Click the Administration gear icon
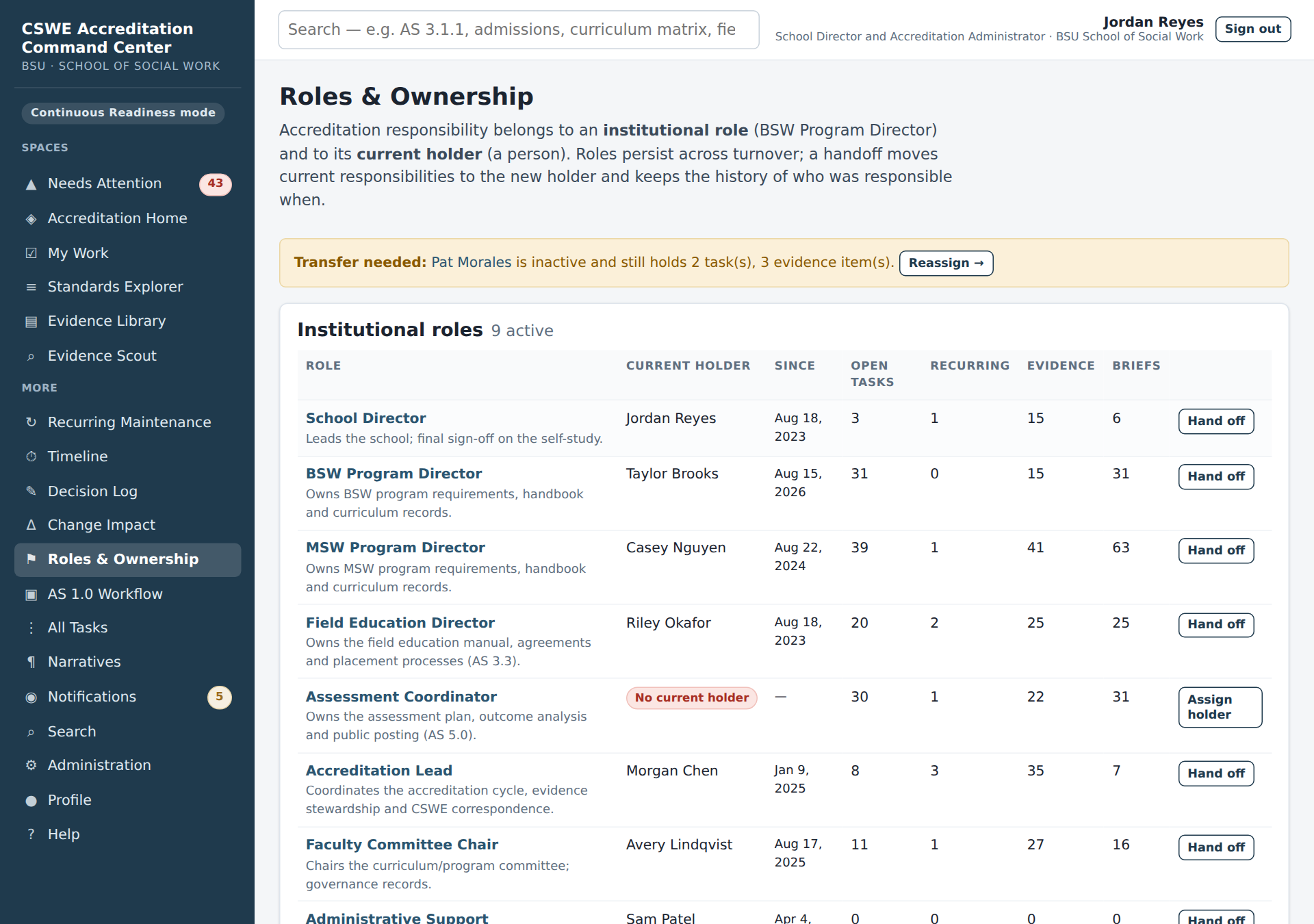This screenshot has width=1314, height=924. tap(31, 765)
